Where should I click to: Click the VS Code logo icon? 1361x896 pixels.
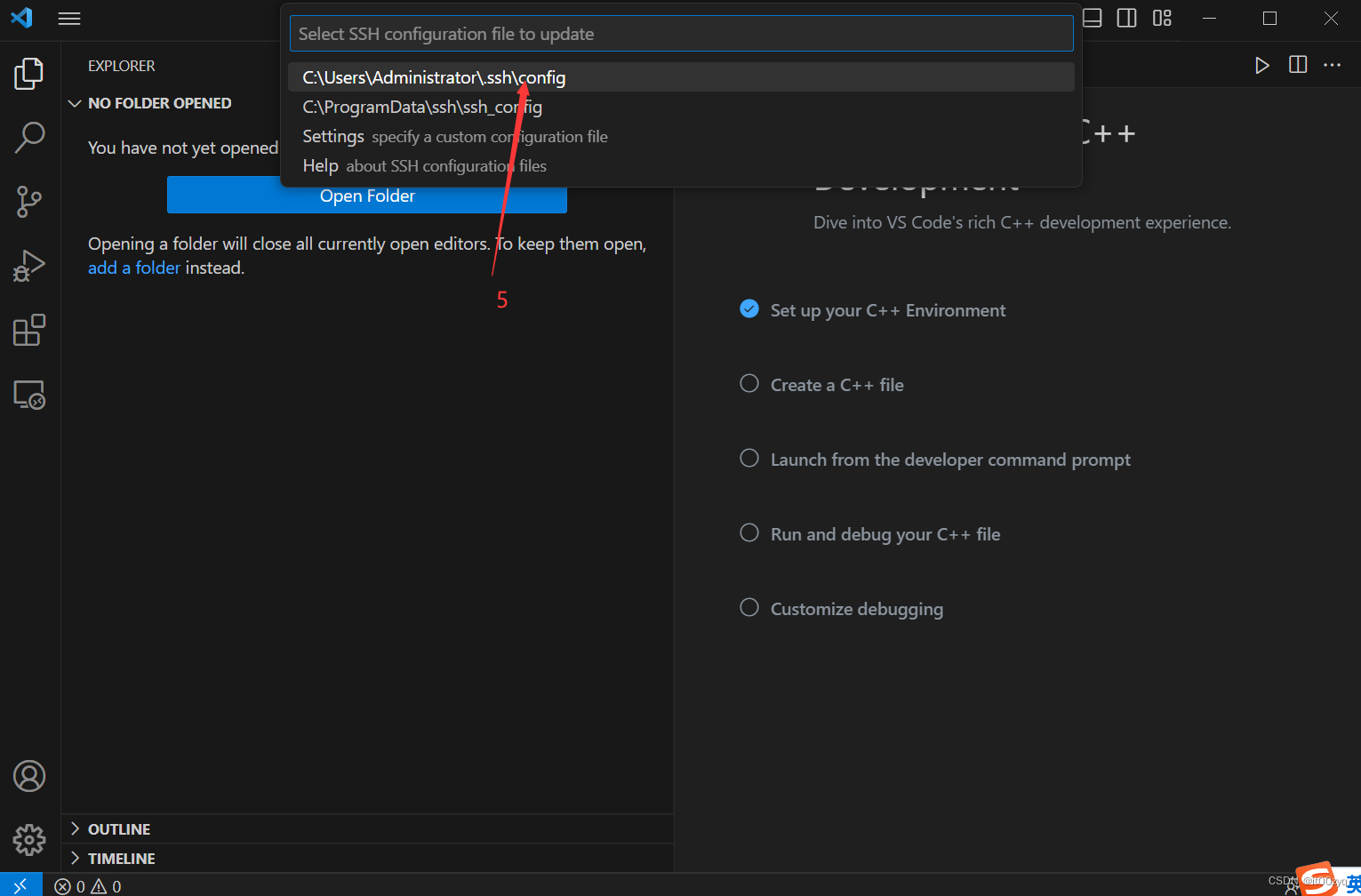[21, 18]
